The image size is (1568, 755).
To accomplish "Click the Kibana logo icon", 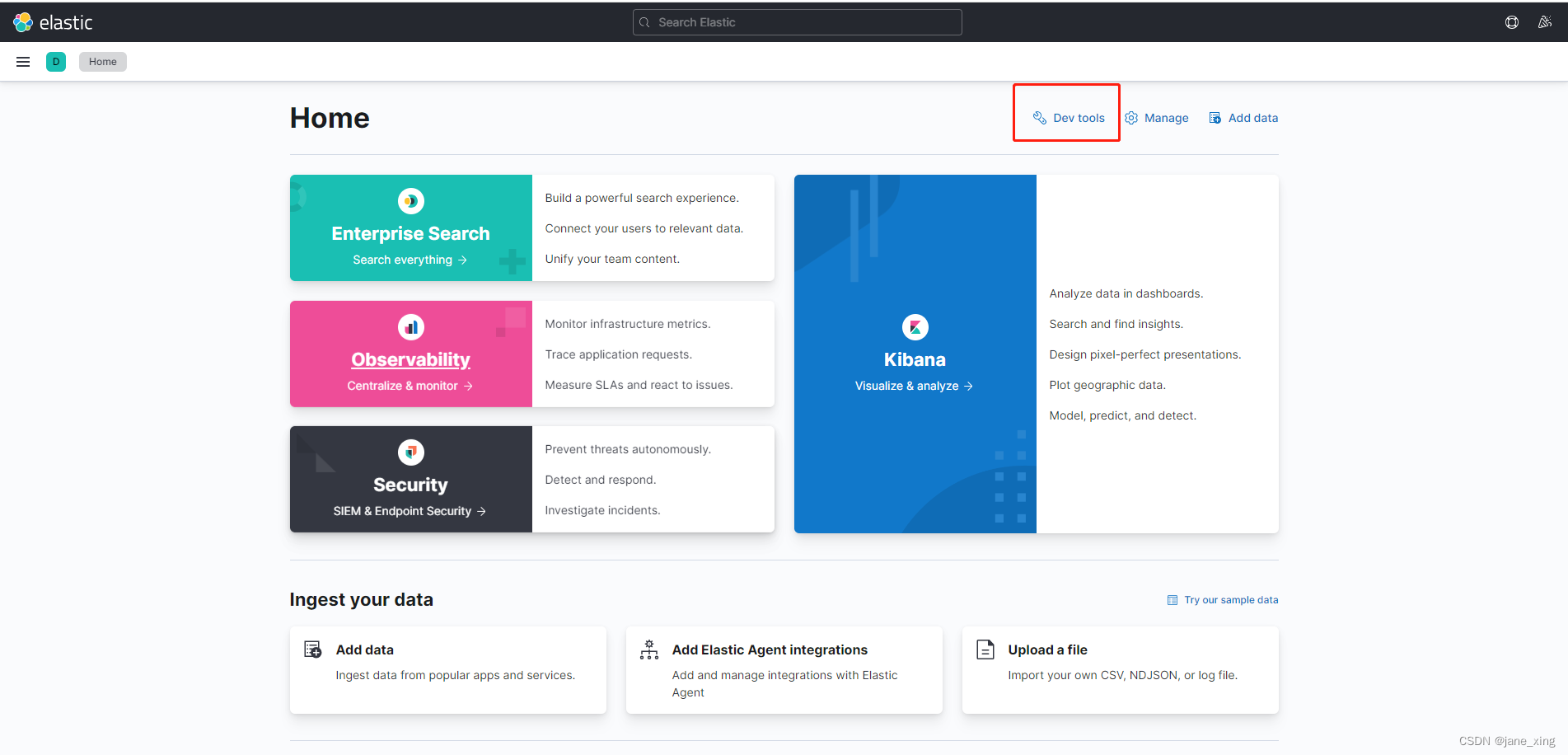I will pyautogui.click(x=915, y=327).
